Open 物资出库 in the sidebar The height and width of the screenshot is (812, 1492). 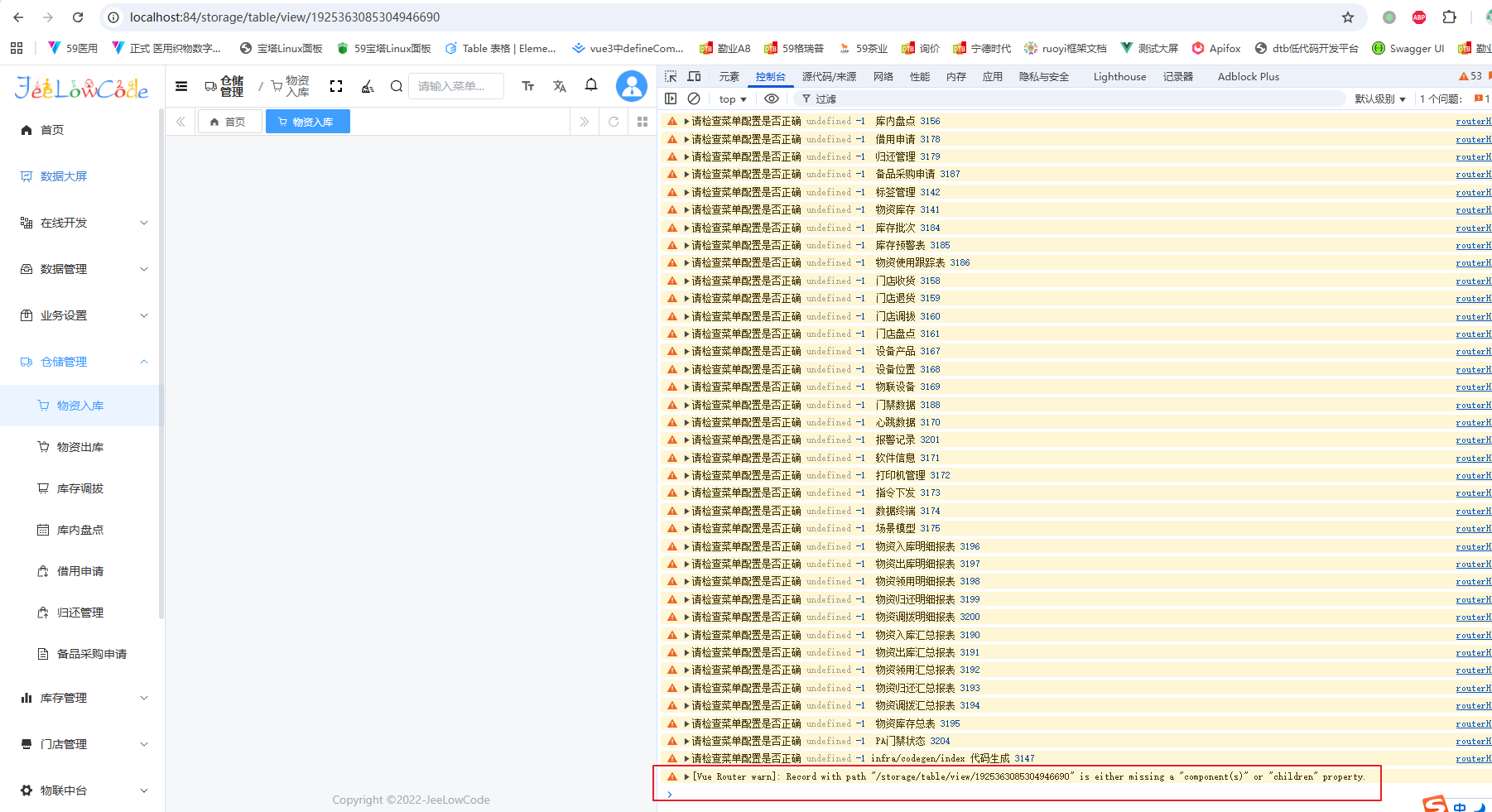tap(80, 447)
